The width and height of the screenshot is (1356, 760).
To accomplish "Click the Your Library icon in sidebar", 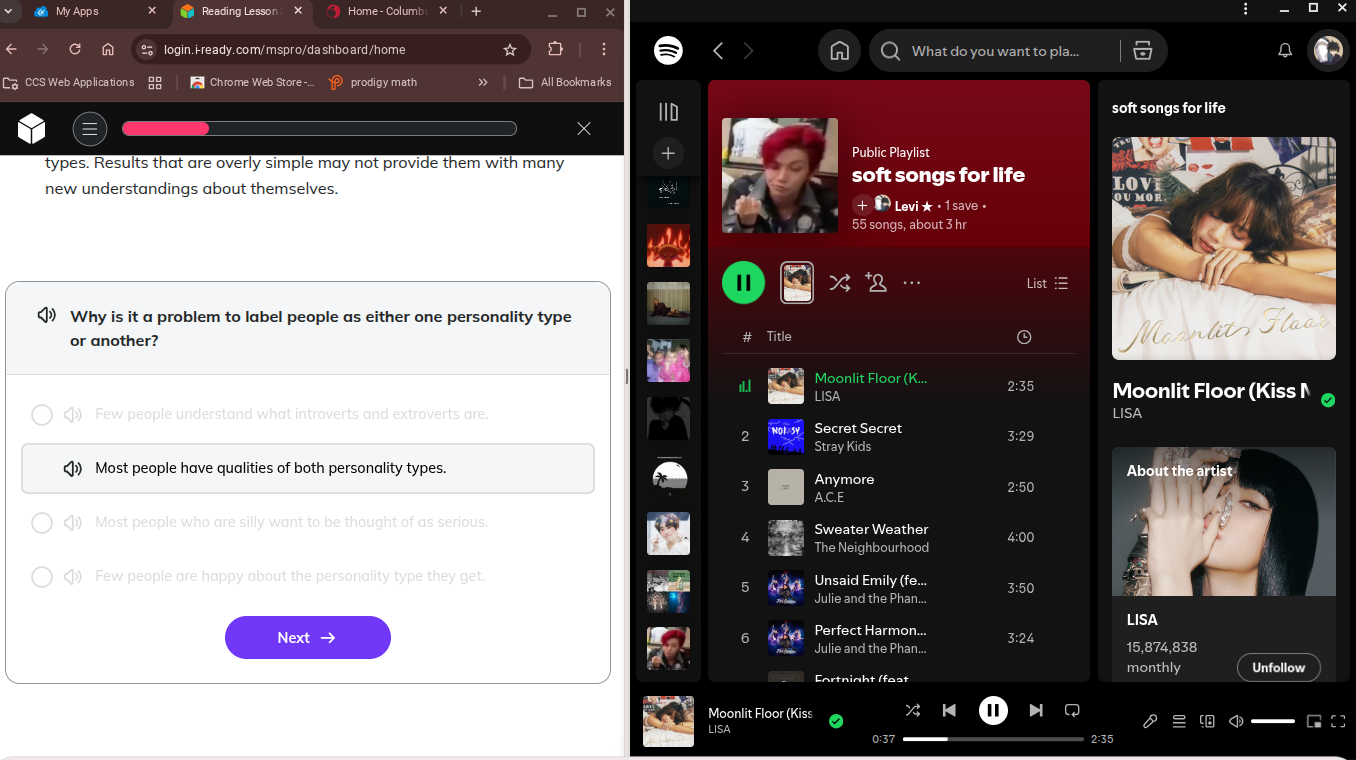I will pyautogui.click(x=668, y=112).
